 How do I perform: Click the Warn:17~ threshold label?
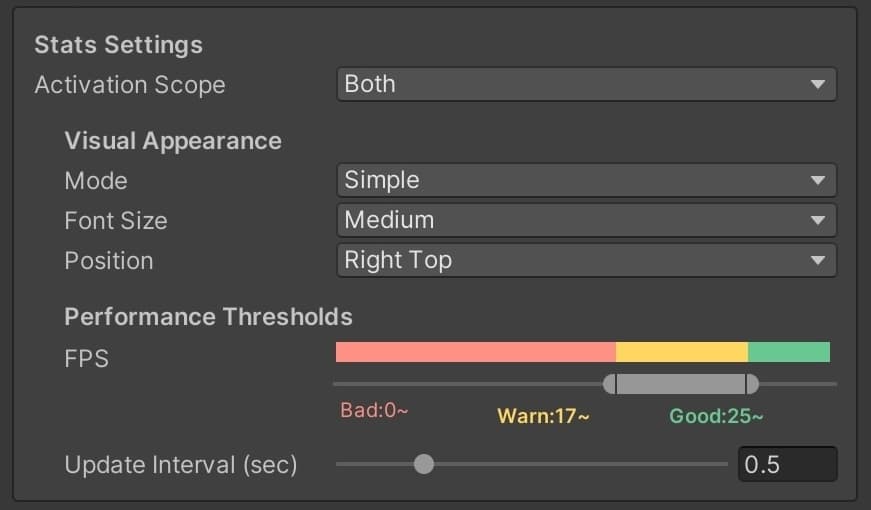[543, 416]
